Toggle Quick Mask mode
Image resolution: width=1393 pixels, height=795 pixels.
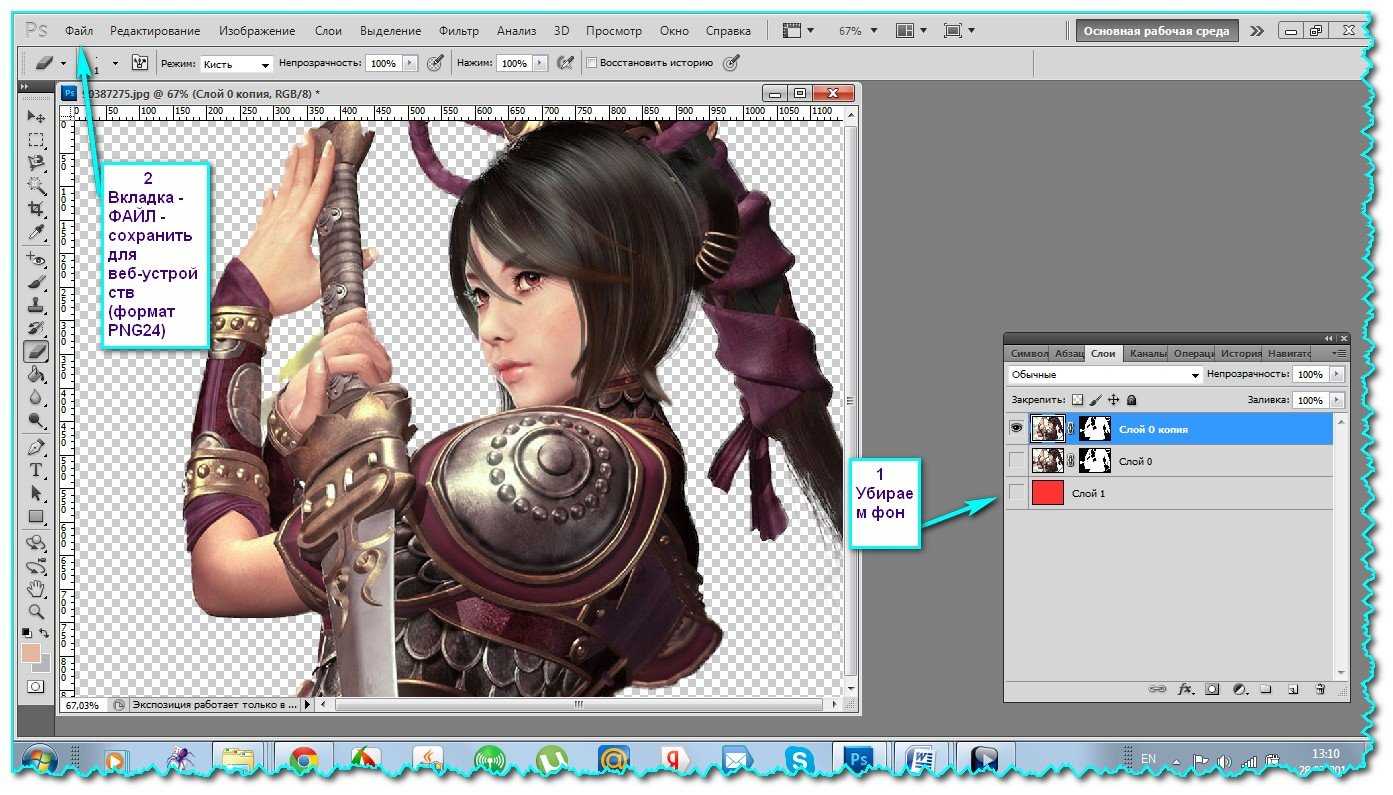pos(36,686)
